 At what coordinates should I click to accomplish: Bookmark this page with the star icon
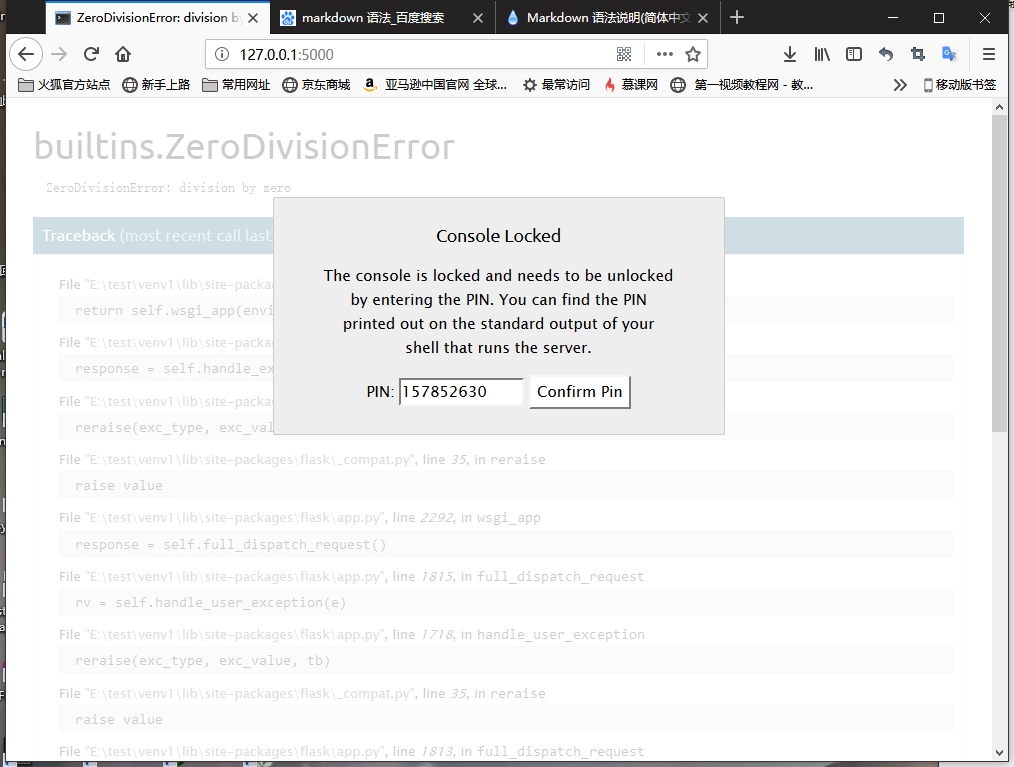click(x=693, y=54)
